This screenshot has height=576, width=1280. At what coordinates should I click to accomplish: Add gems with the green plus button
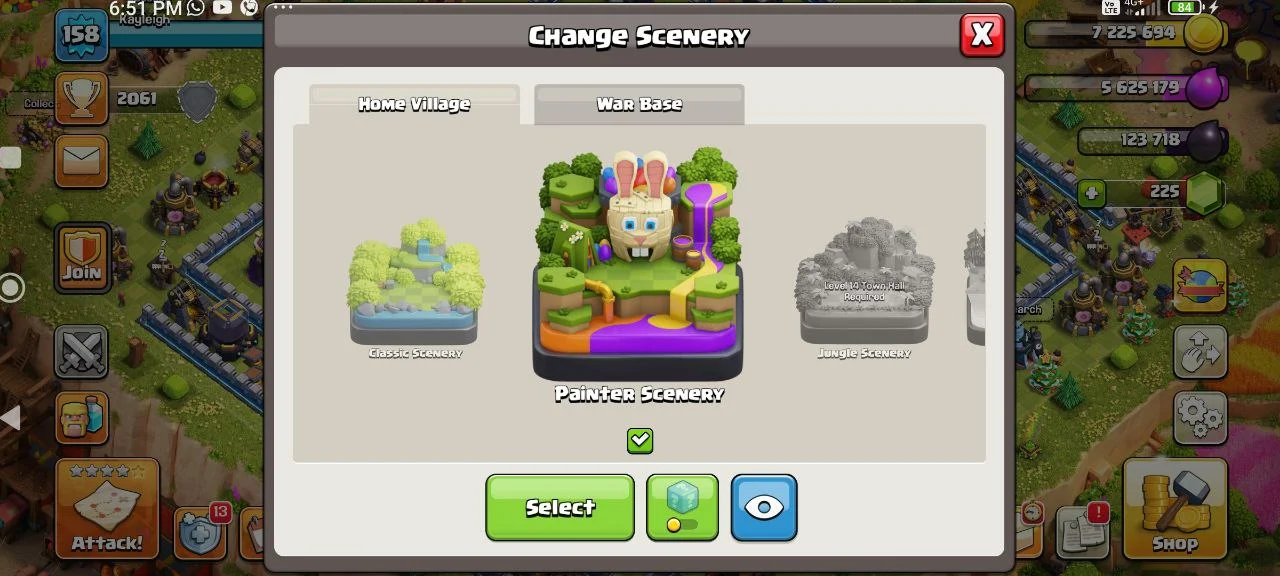click(1092, 192)
